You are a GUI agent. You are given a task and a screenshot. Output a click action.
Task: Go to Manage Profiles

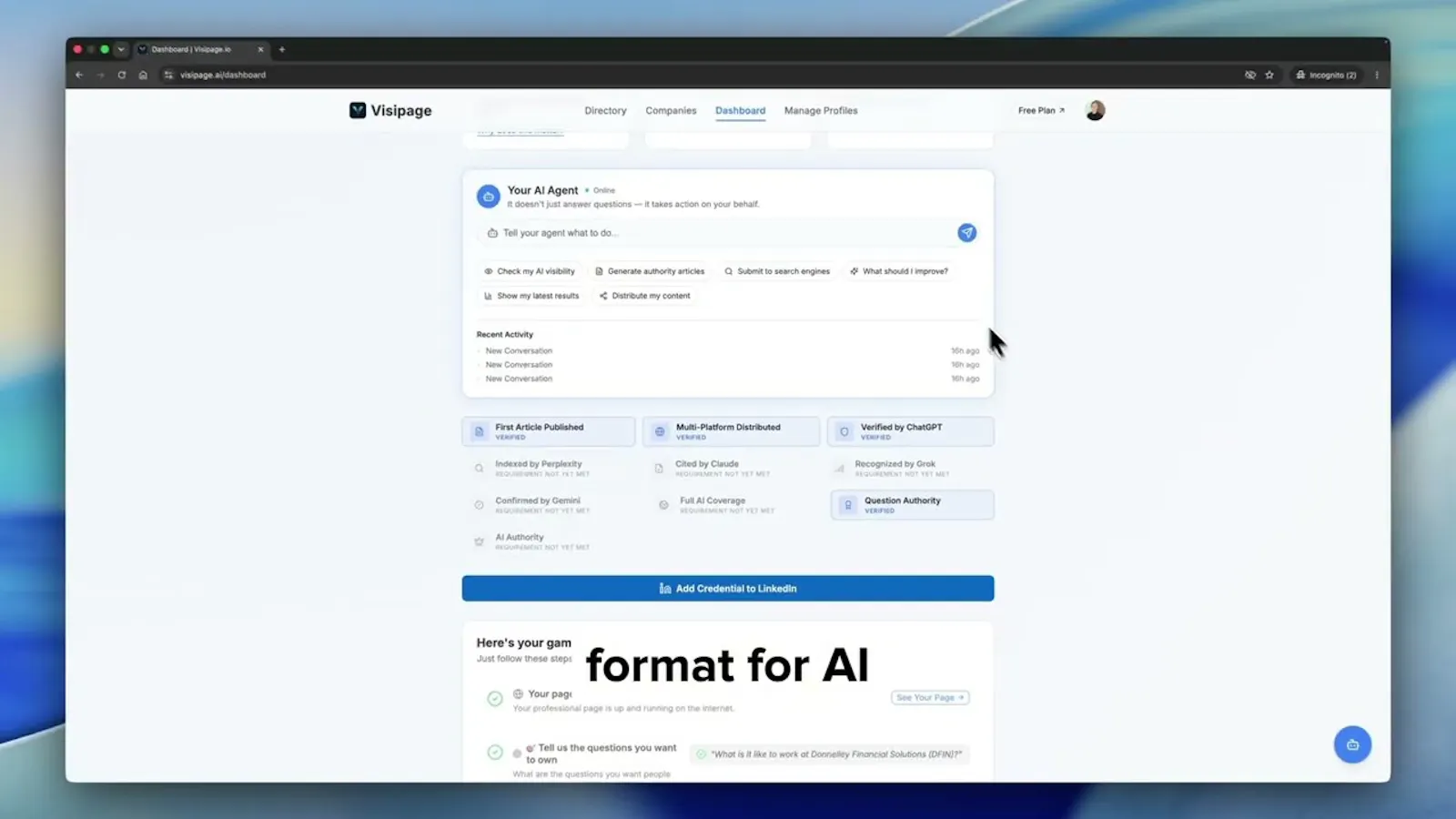point(821,110)
